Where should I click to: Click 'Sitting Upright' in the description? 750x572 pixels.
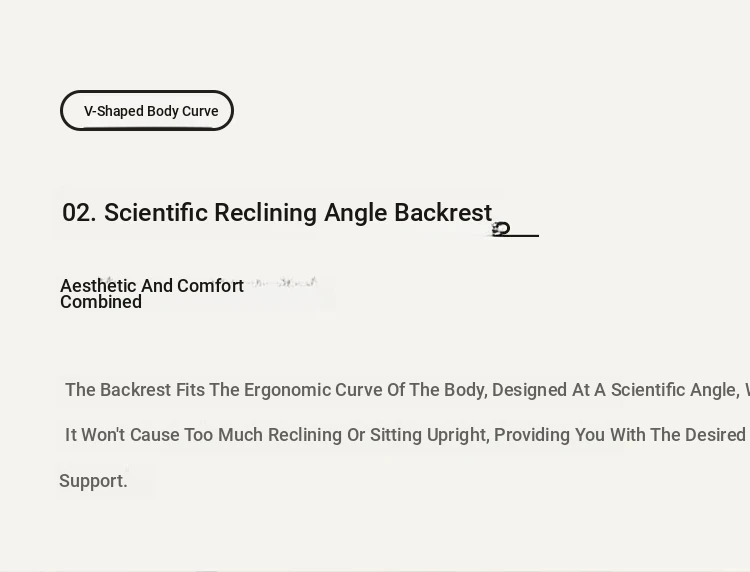430,435
